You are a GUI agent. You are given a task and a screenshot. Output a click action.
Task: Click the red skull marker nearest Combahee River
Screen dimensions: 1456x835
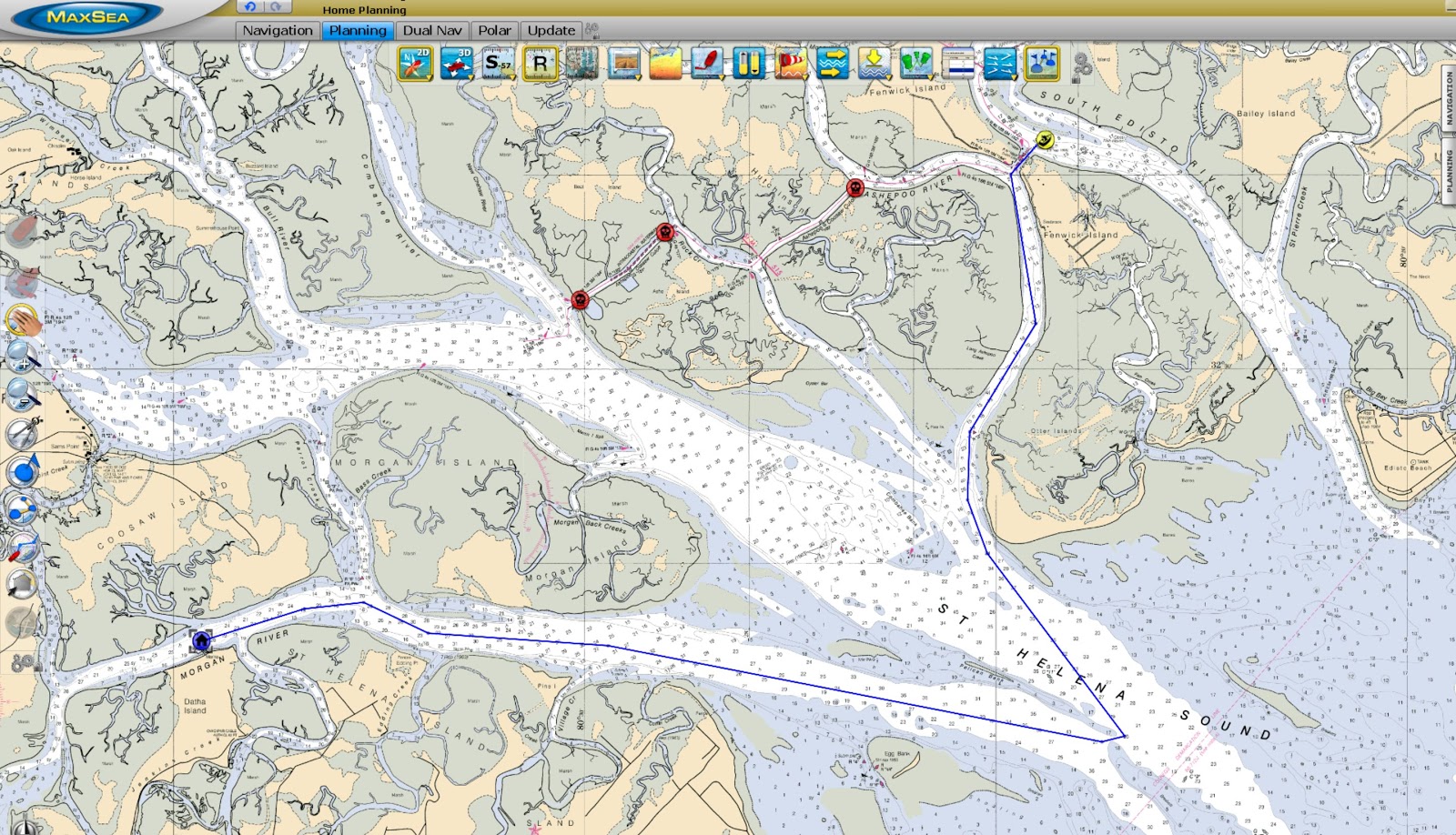(580, 300)
